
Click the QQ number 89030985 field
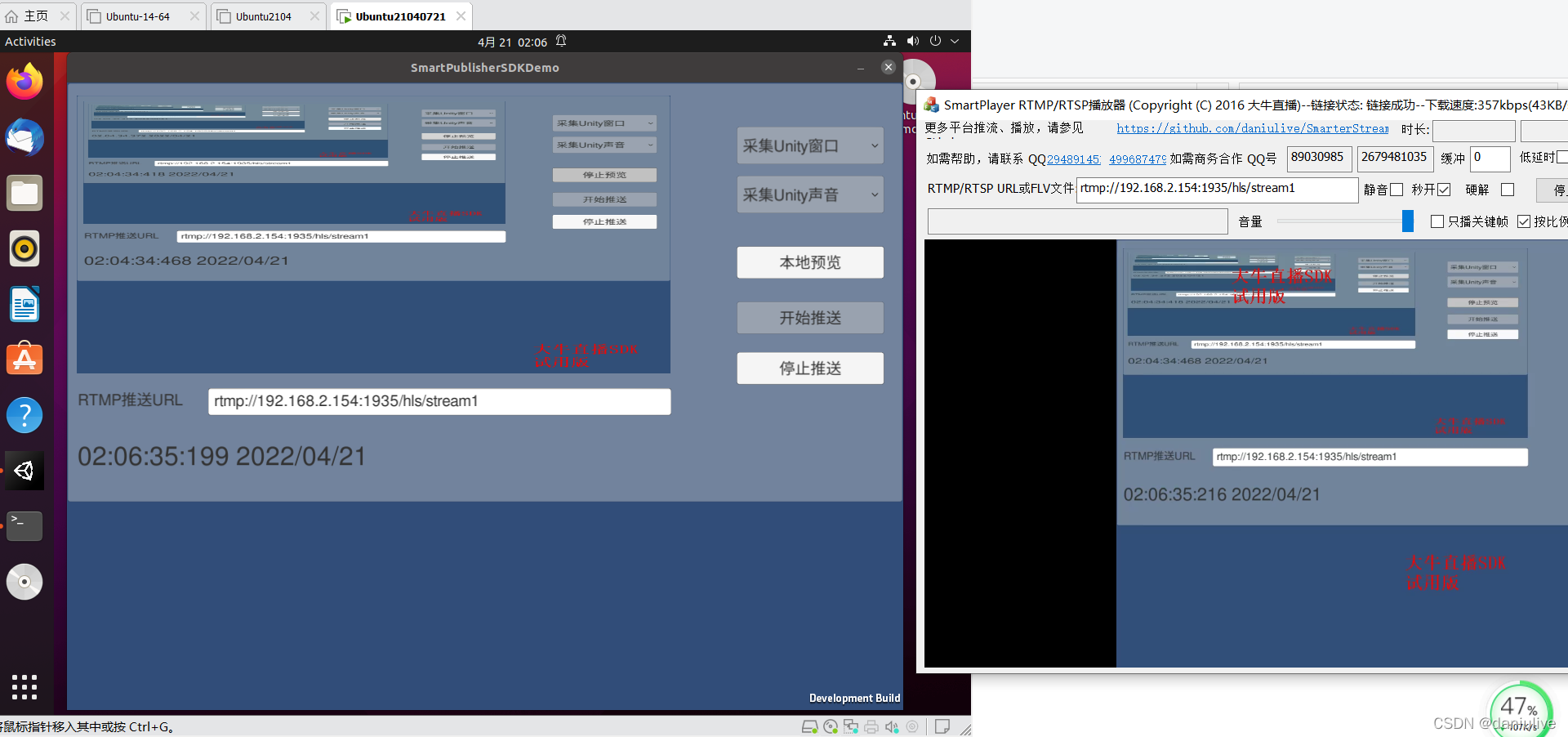click(1320, 158)
